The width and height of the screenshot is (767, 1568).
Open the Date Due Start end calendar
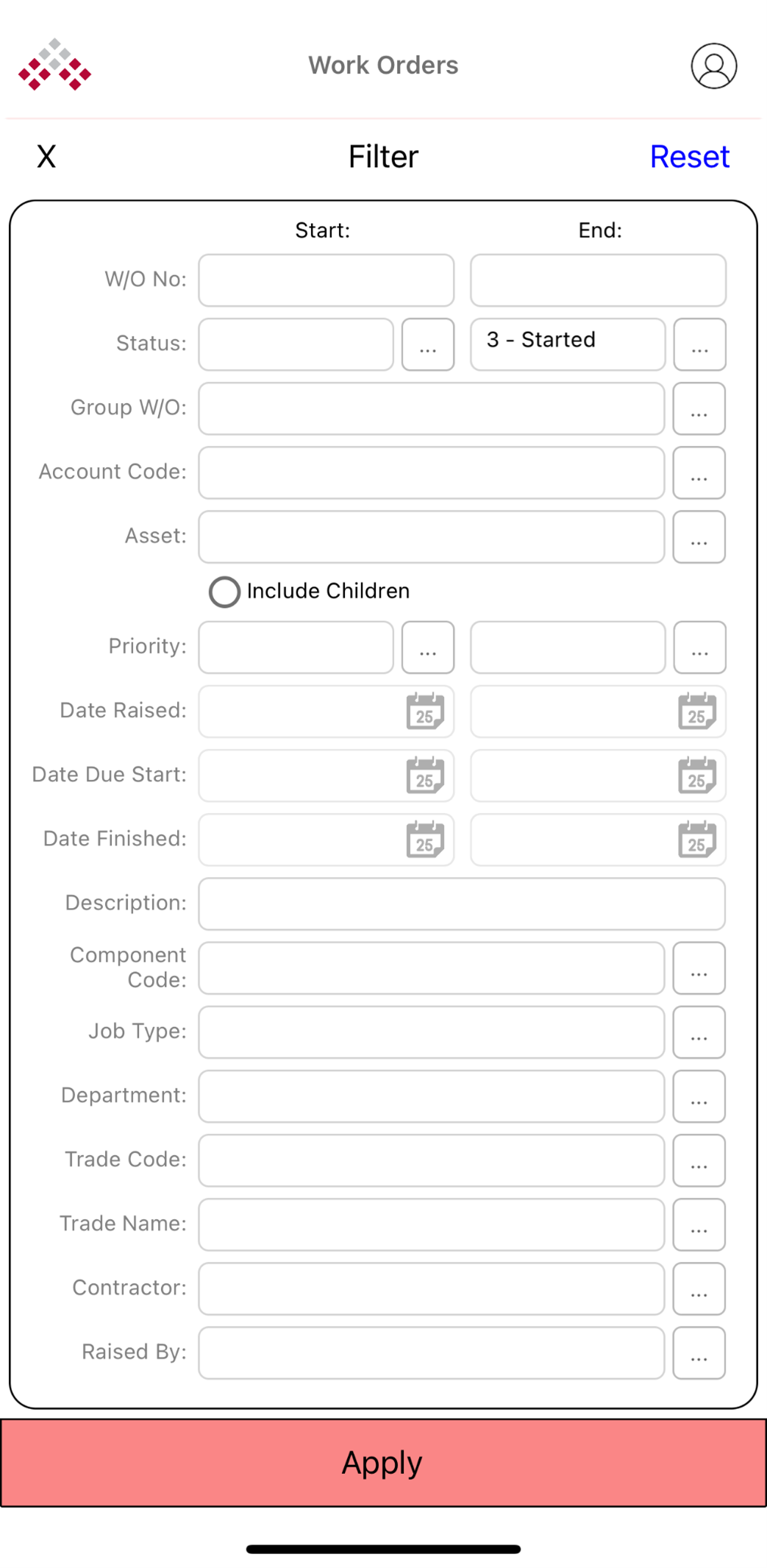[697, 775]
